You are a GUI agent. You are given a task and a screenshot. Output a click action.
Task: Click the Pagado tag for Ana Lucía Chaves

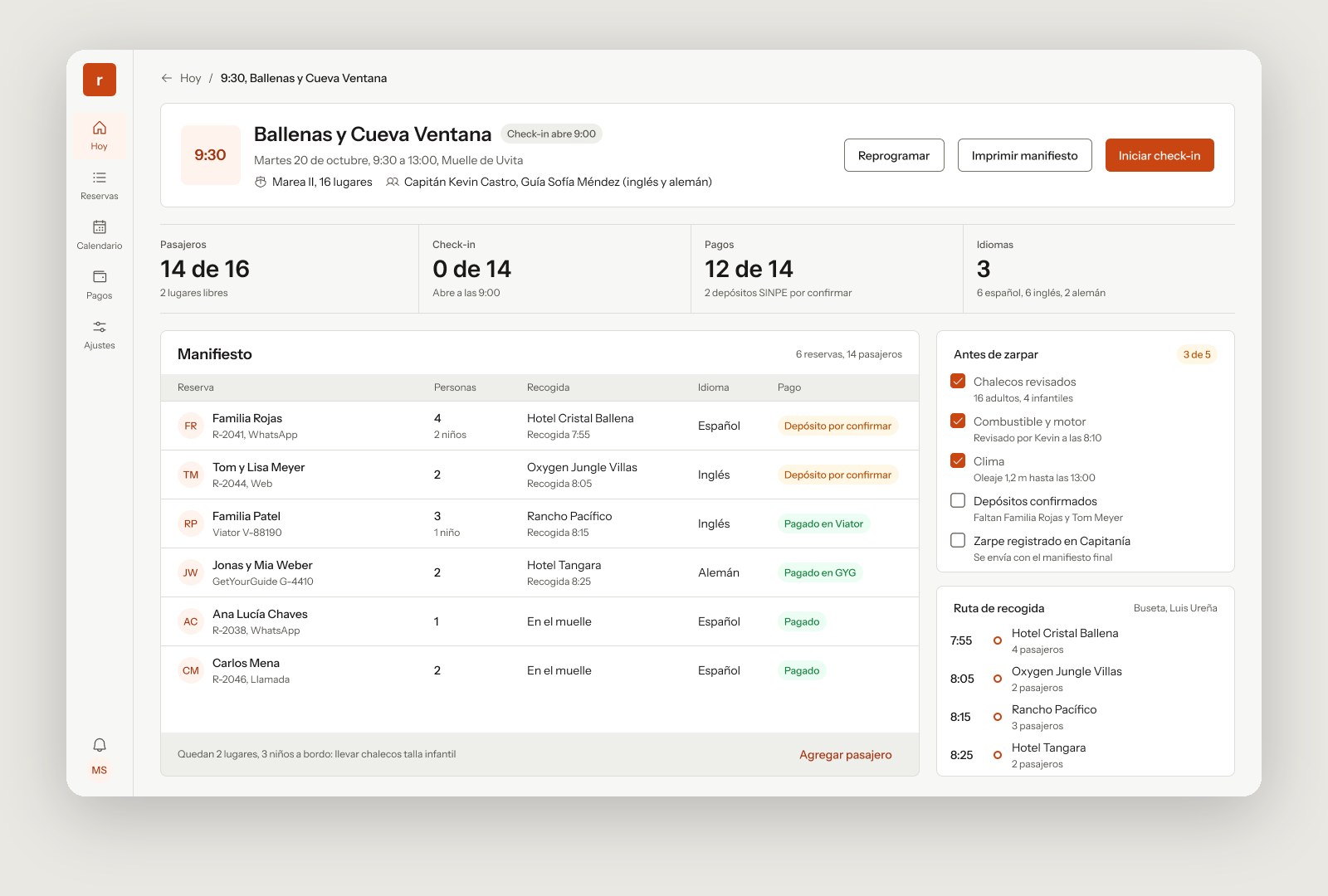click(x=802, y=621)
